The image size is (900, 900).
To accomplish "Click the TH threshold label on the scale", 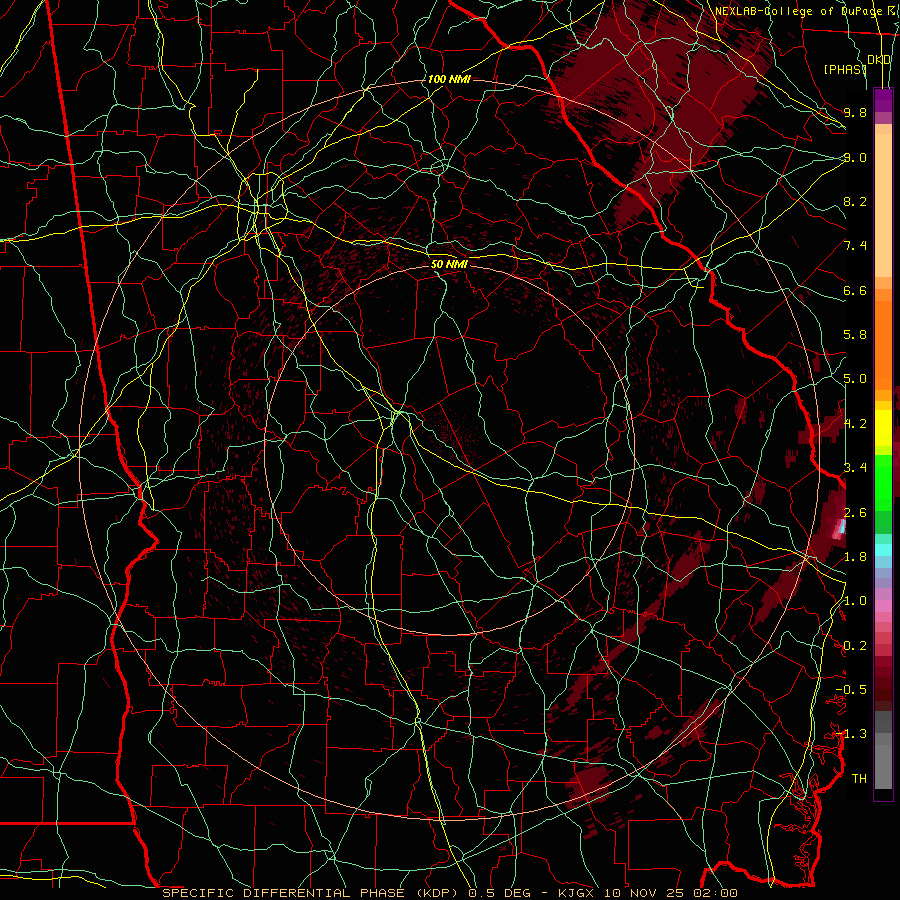I will tap(859, 778).
